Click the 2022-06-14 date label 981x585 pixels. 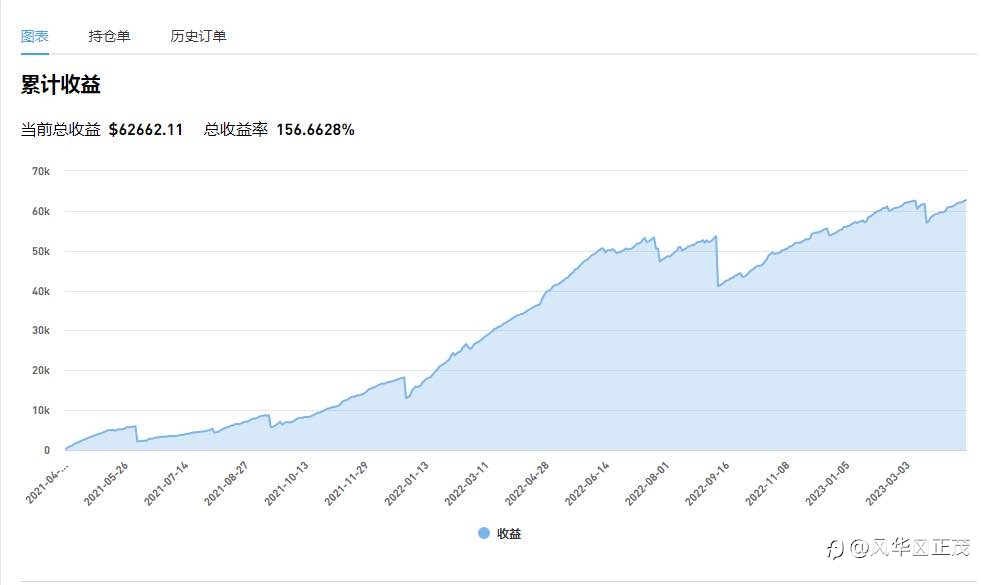point(586,484)
